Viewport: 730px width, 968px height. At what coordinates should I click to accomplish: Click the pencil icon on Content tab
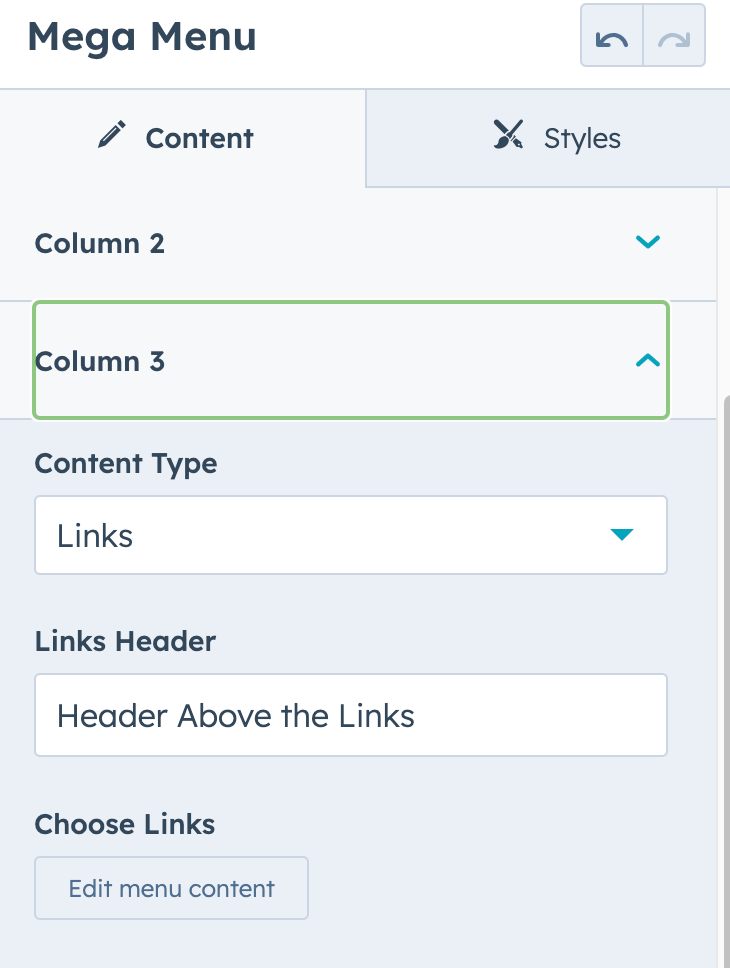point(112,136)
